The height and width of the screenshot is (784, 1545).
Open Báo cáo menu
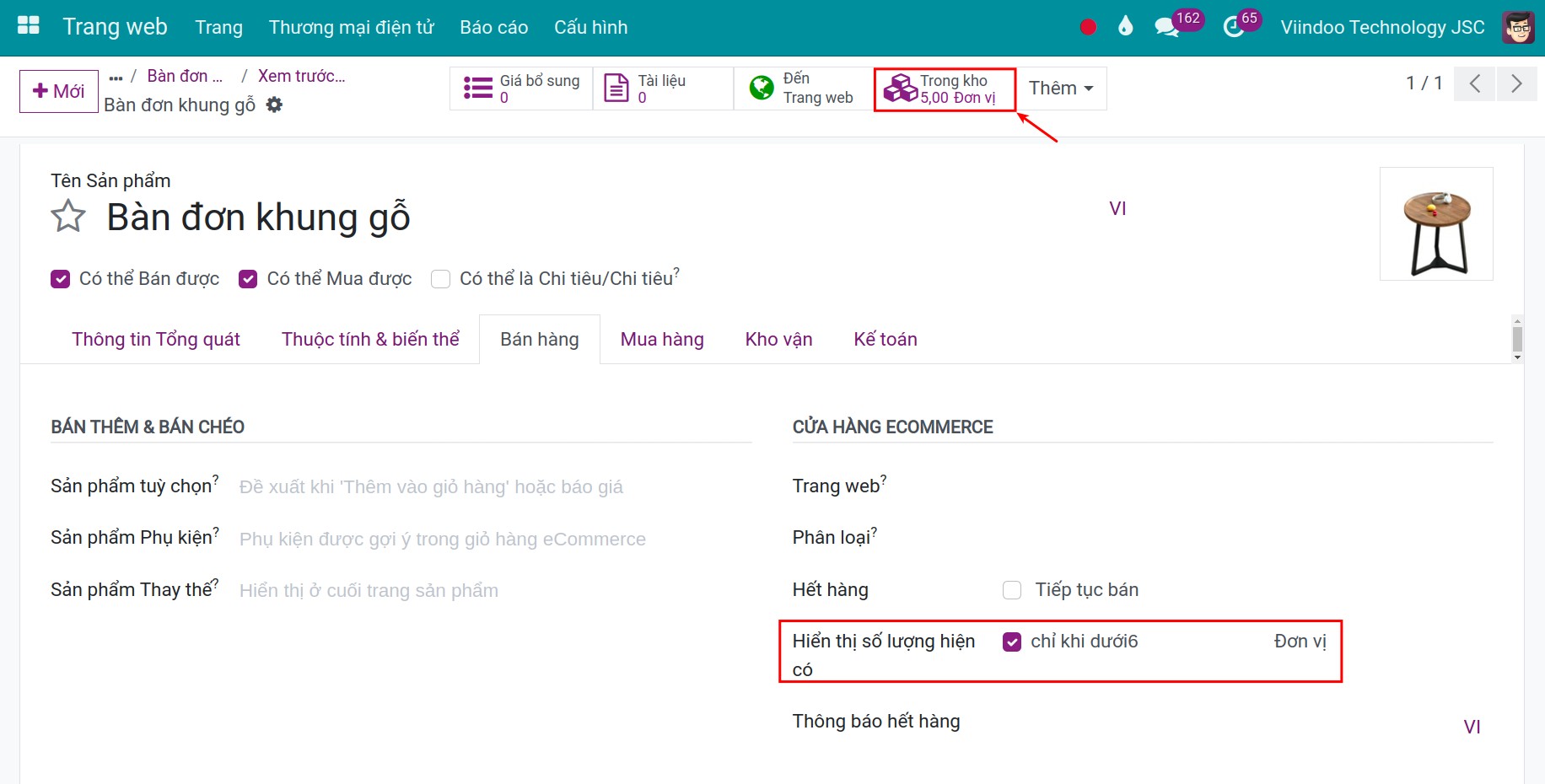[x=494, y=27]
